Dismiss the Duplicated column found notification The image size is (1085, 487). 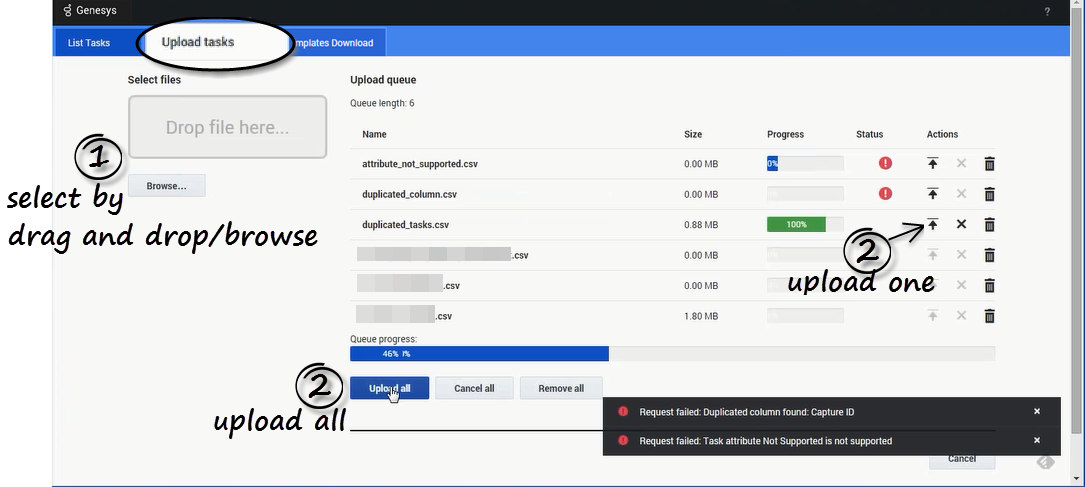click(1037, 412)
